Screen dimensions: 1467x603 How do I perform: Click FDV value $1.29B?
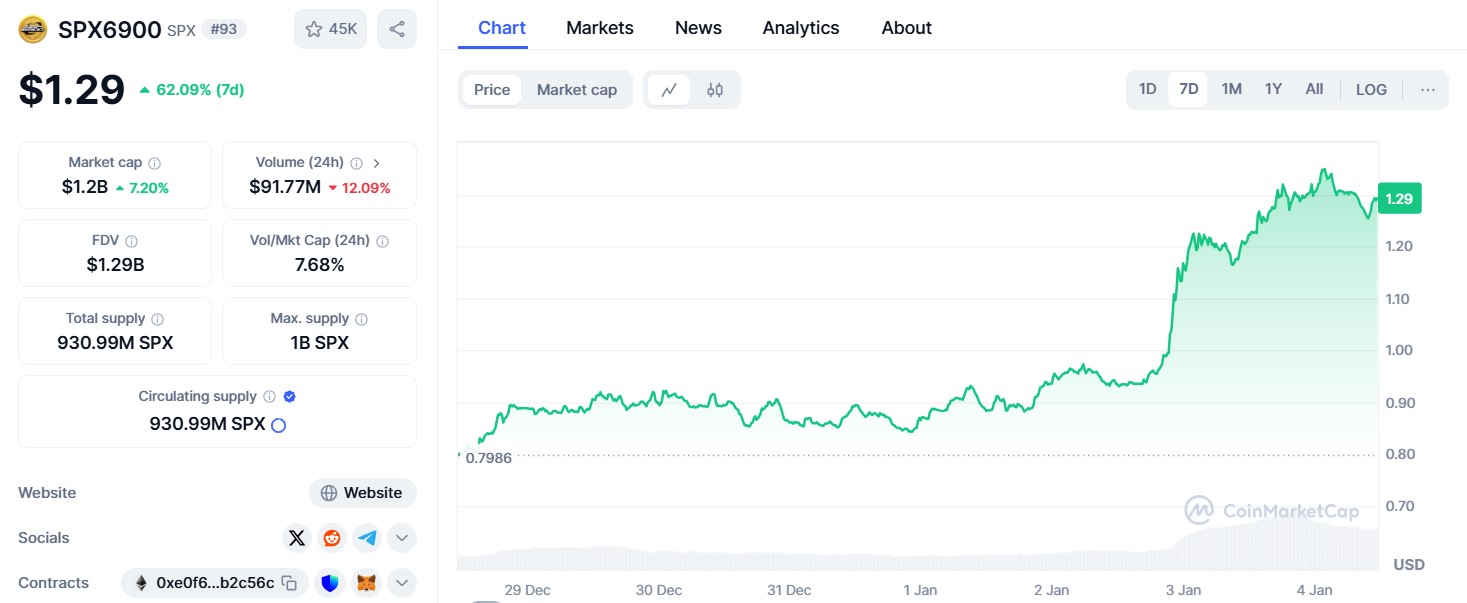(x=115, y=265)
